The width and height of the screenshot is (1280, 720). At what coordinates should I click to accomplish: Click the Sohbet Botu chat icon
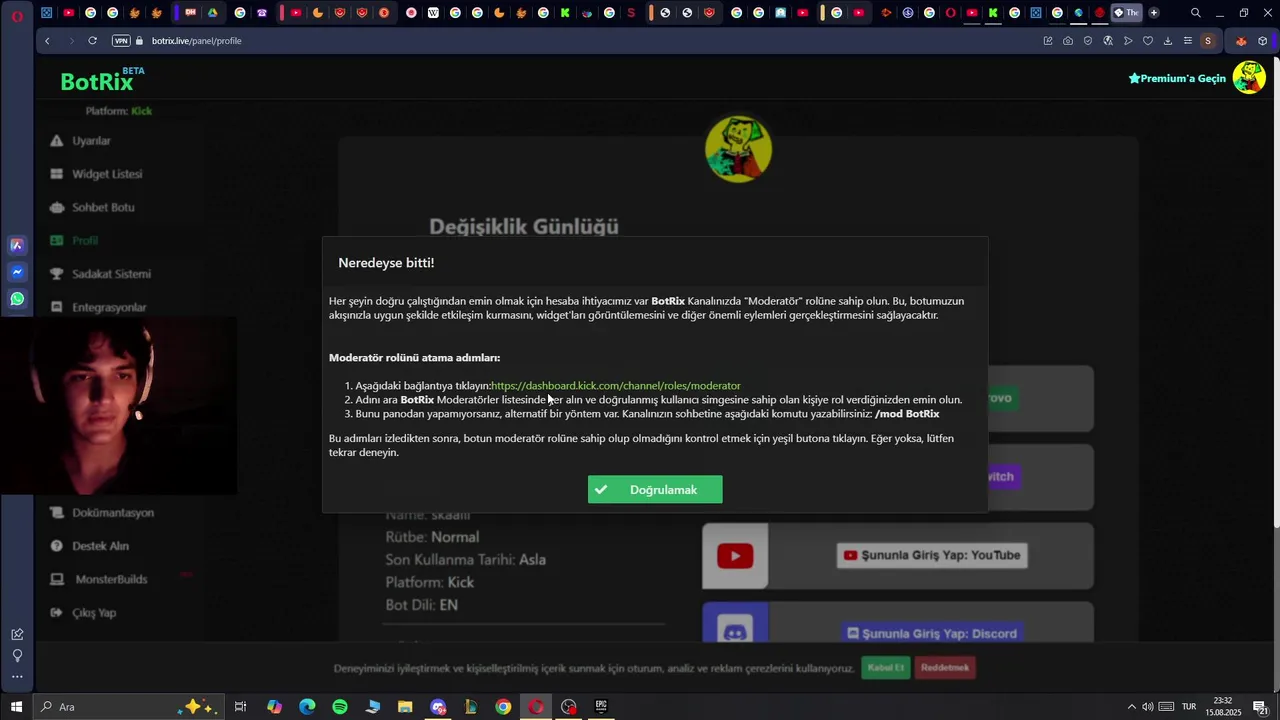point(57,207)
